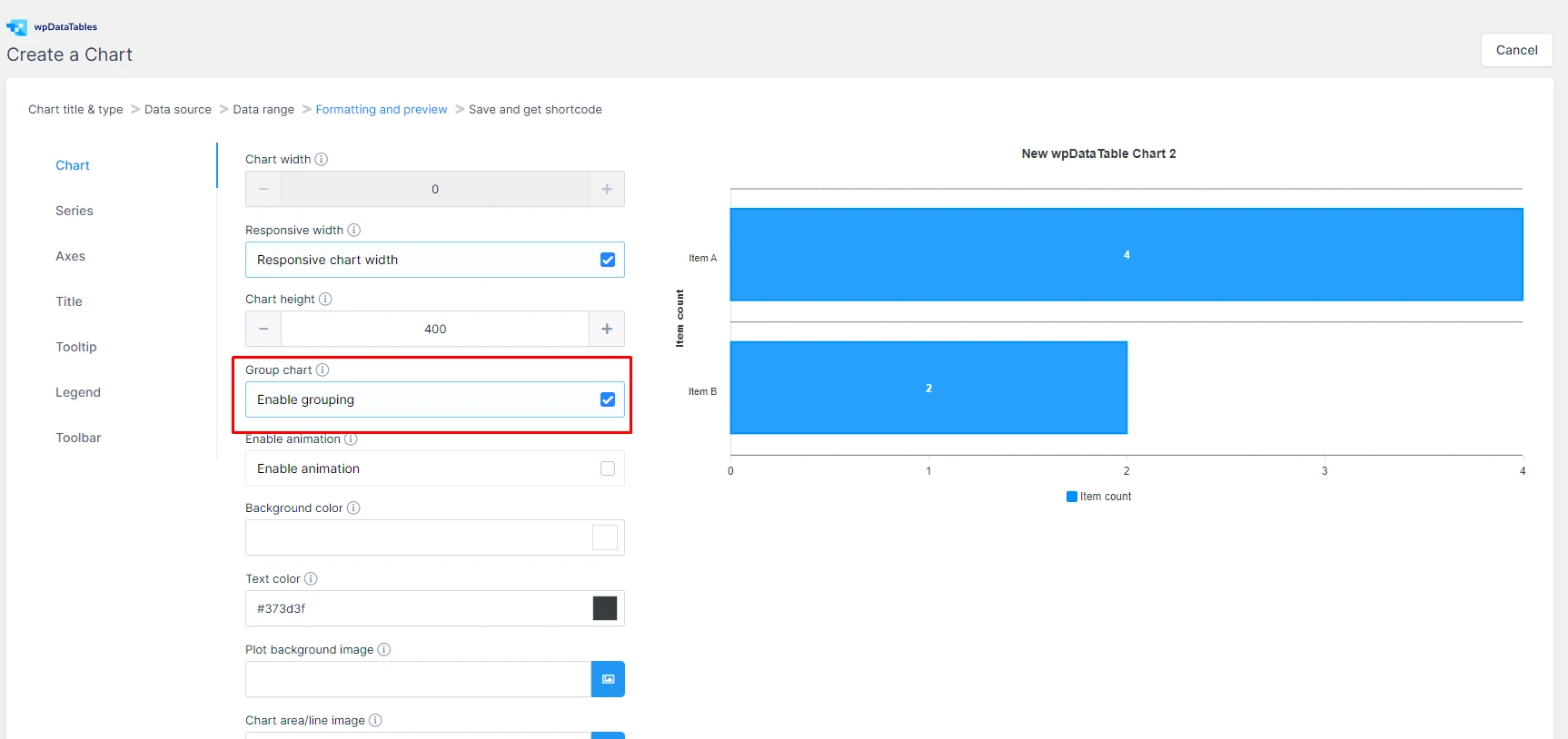
Task: Browse image for Plot background image
Action: pyautogui.click(x=608, y=679)
